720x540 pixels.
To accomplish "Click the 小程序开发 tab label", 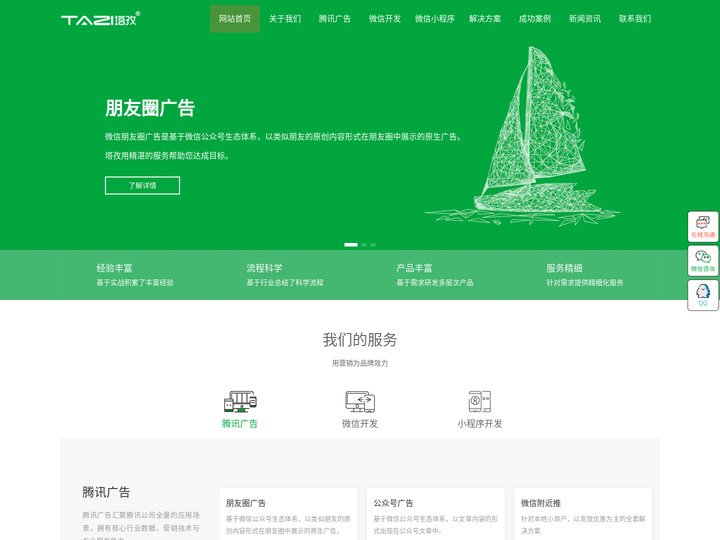I will pos(480,423).
